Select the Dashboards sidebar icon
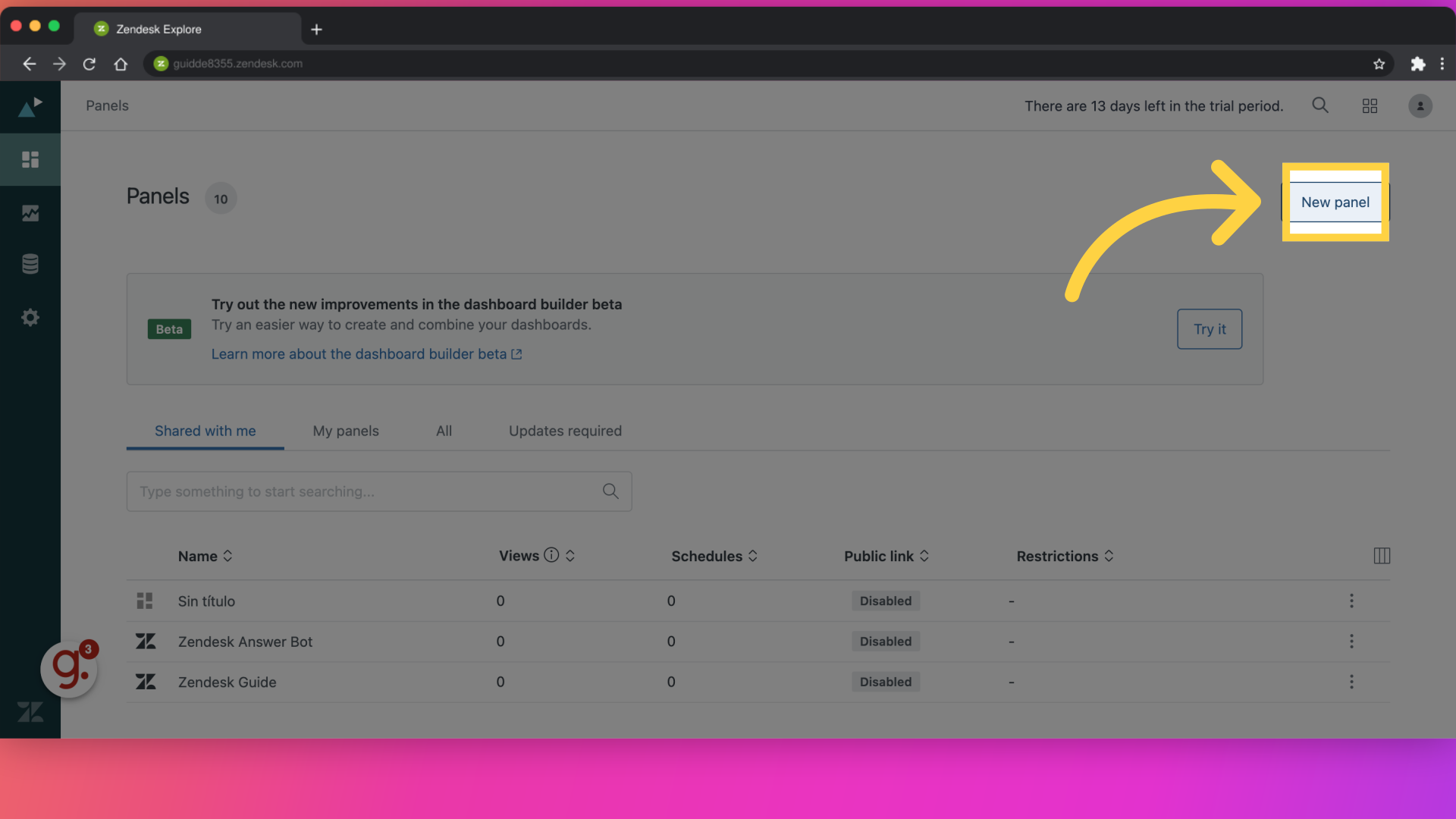The width and height of the screenshot is (1456, 819). pos(30,159)
